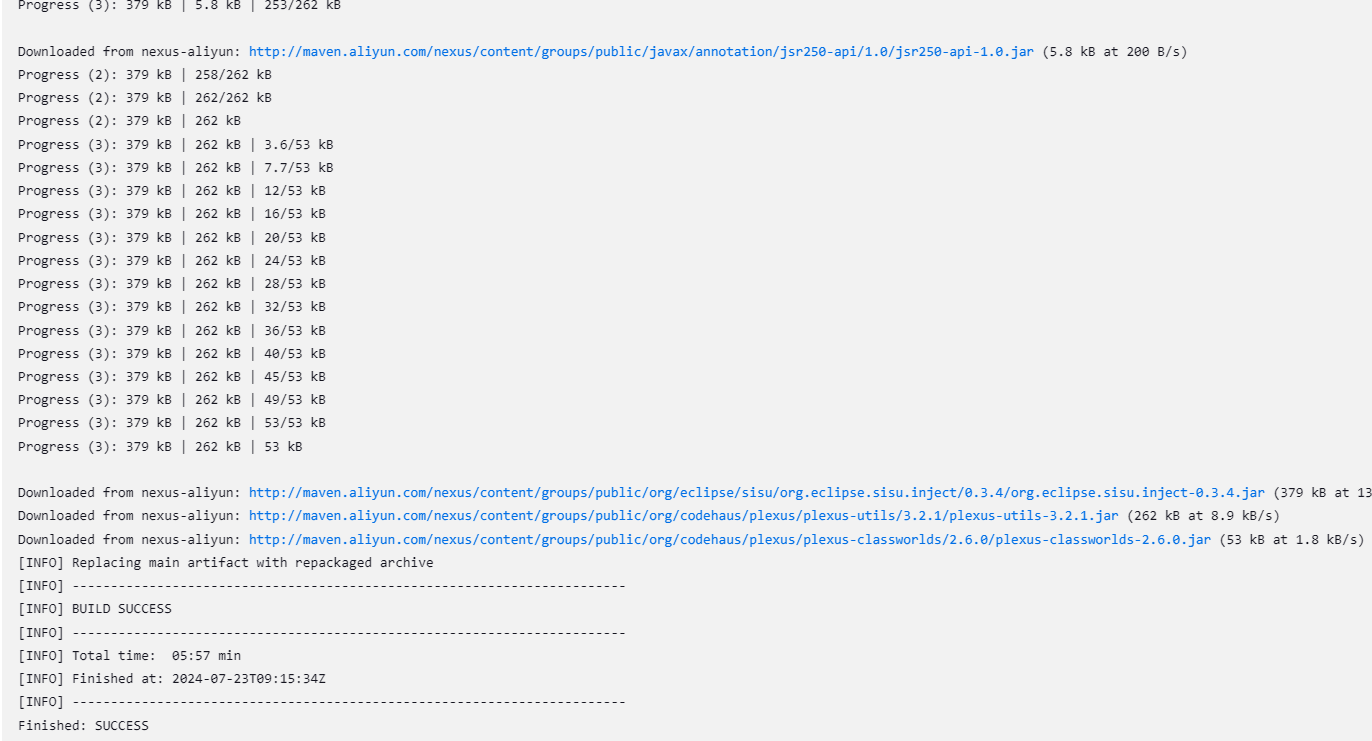Click the progress line showing 53/53 kB
Screen dimensions: 1372x741
(172, 422)
